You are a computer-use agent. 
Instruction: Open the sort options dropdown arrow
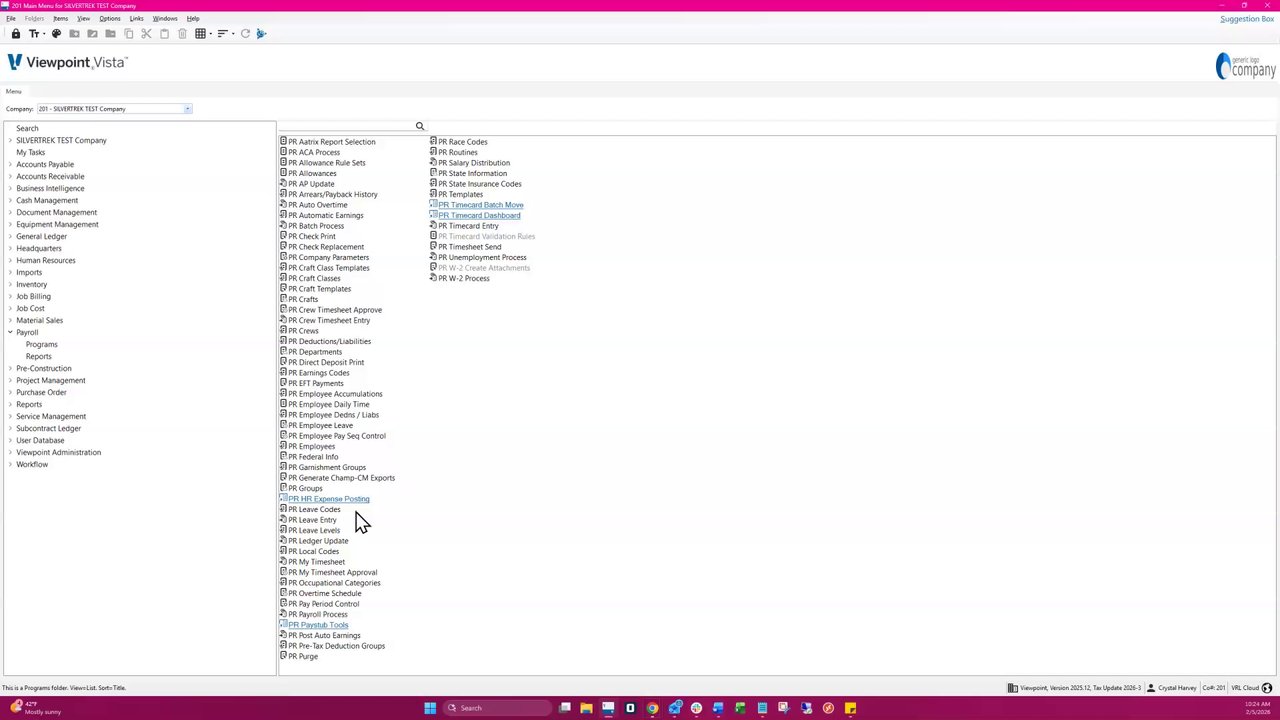(231, 34)
